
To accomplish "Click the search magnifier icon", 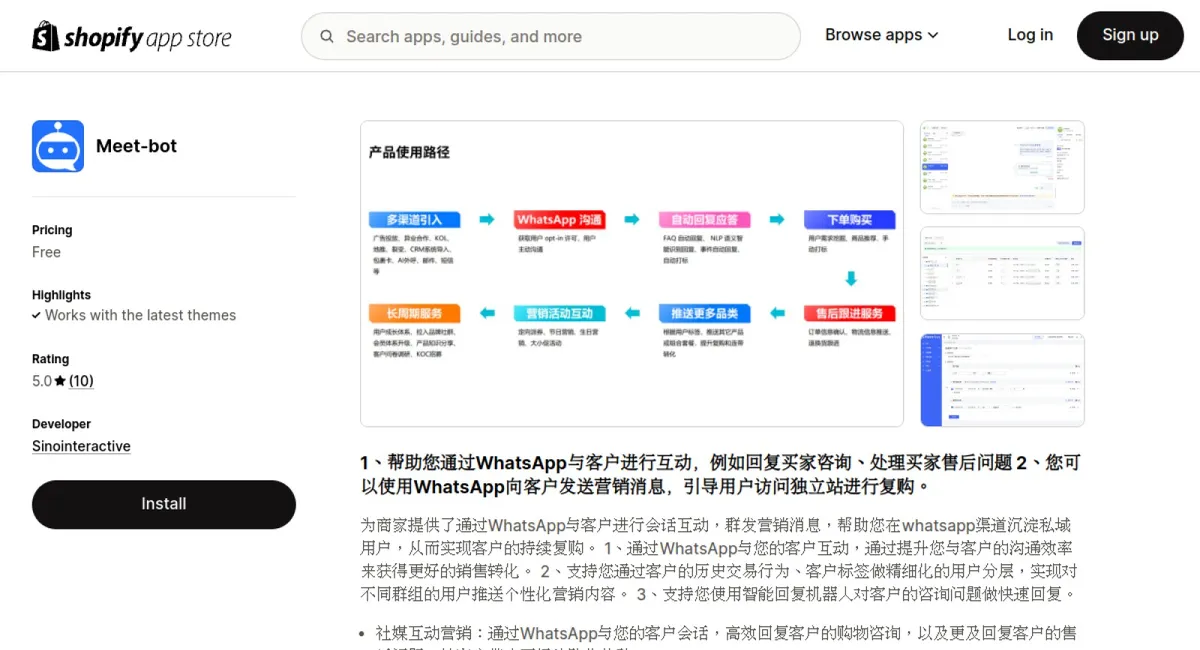I will coord(327,37).
